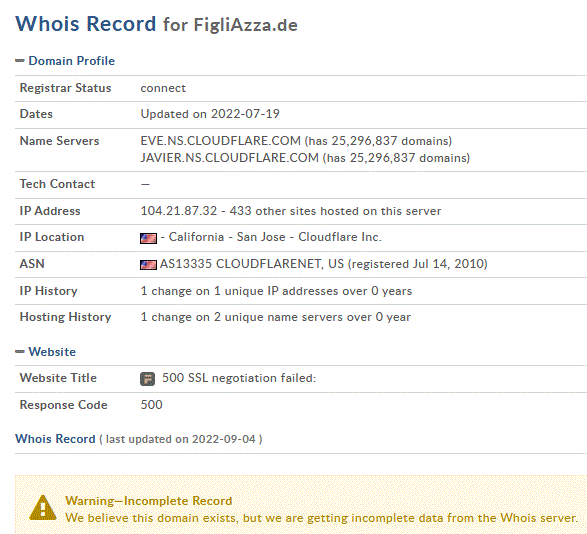Click the Hosting History change summary
Image resolution: width=587 pixels, height=534 pixels.
tap(276, 317)
